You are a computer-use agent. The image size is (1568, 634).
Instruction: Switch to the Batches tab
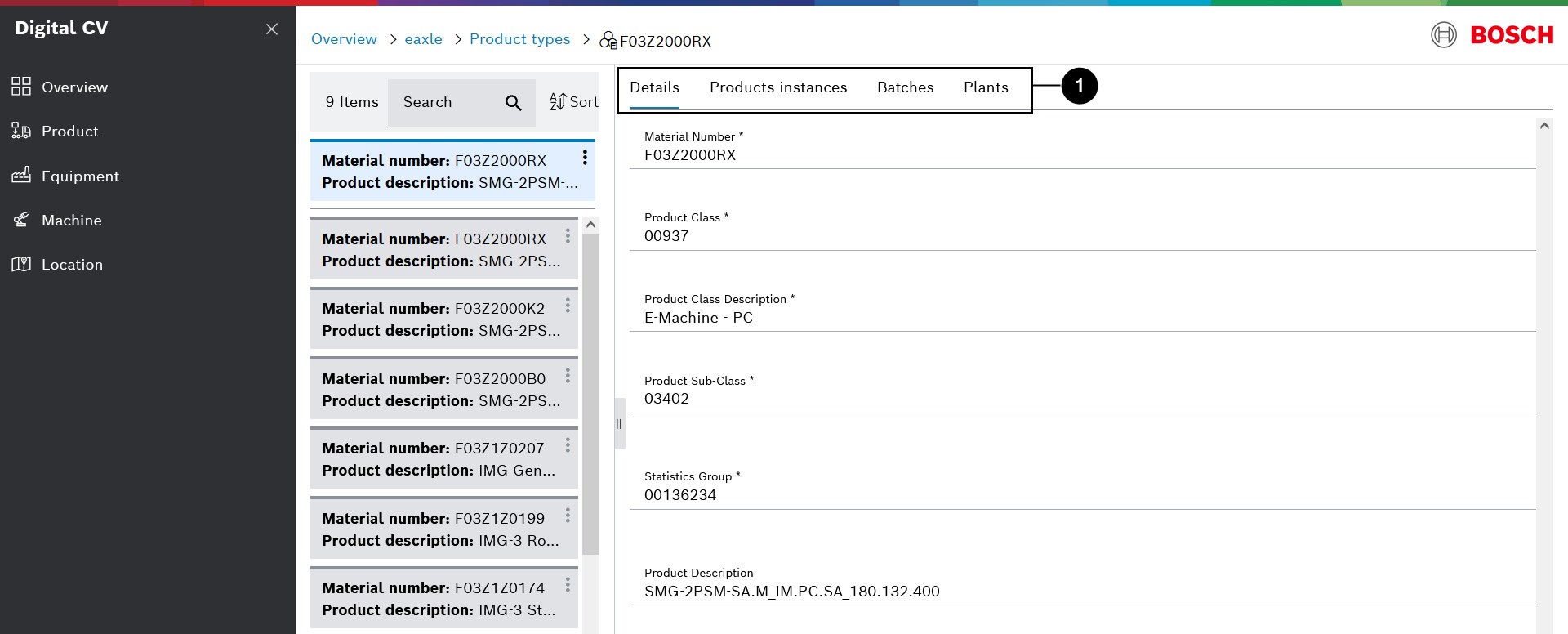[905, 87]
